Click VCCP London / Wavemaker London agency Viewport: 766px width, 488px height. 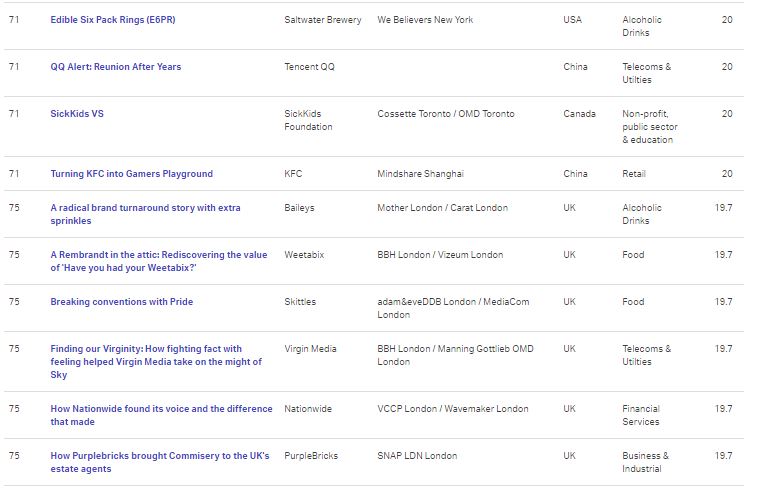pos(453,408)
